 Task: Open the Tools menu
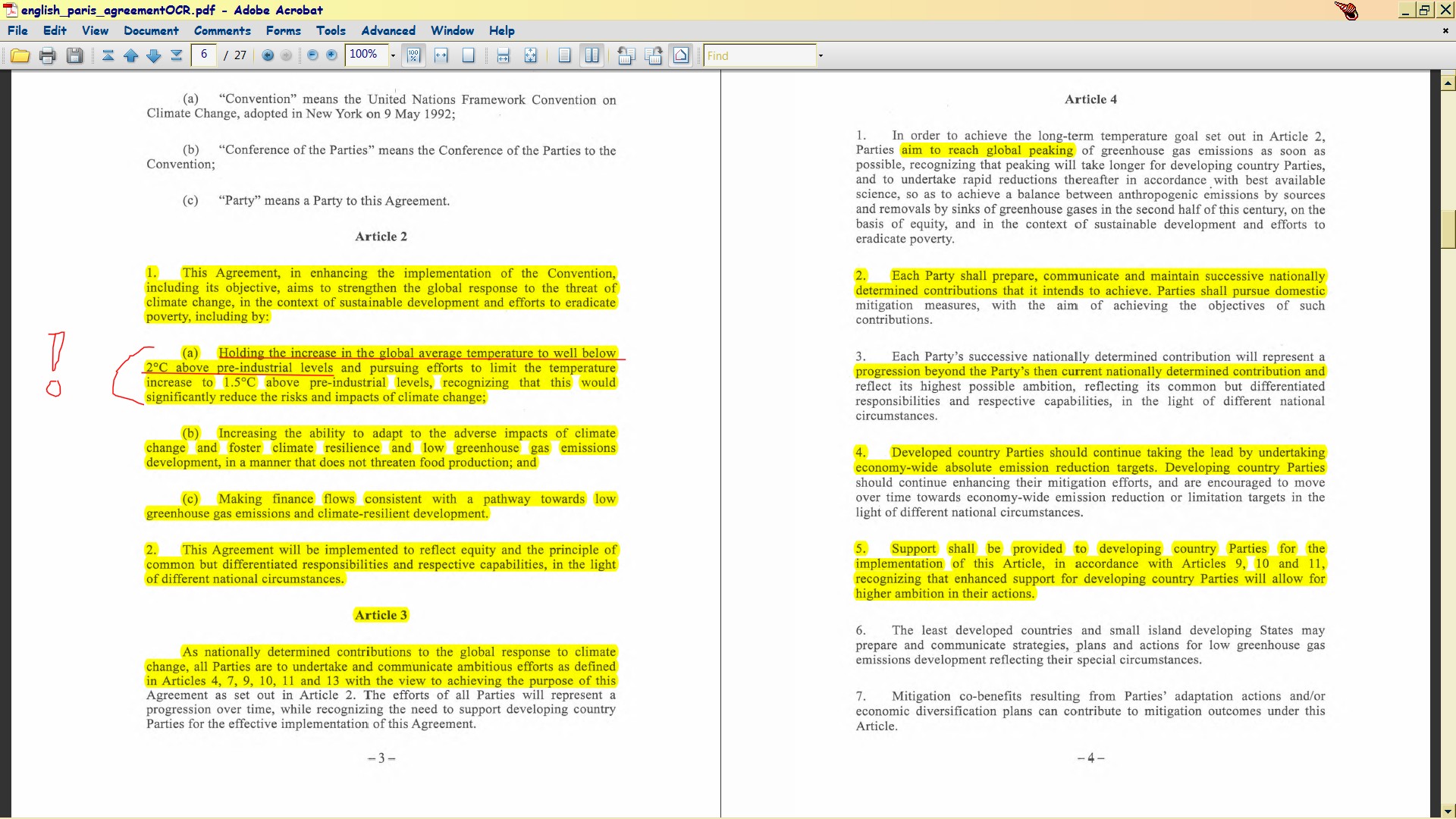[x=331, y=30]
